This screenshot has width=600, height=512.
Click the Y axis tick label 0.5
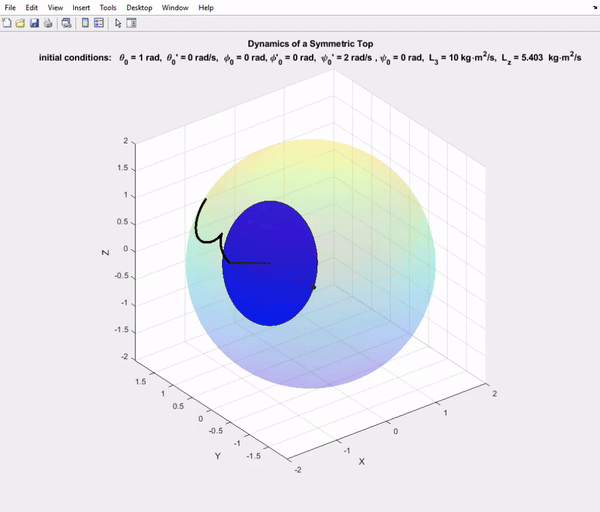pyautogui.click(x=178, y=406)
